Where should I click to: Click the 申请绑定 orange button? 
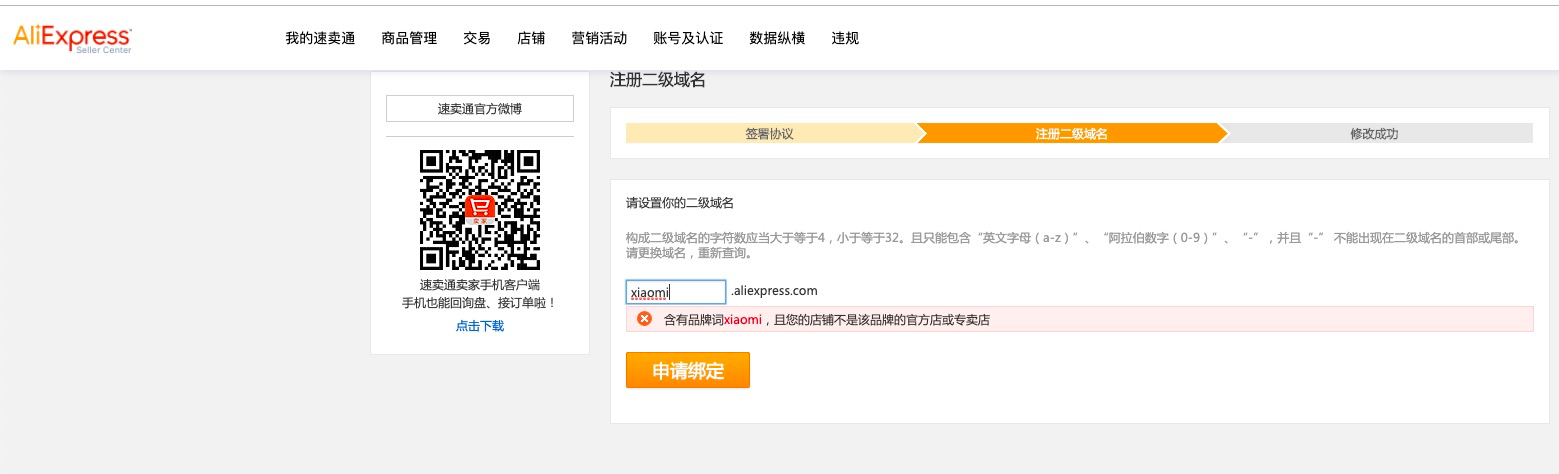[x=688, y=370]
